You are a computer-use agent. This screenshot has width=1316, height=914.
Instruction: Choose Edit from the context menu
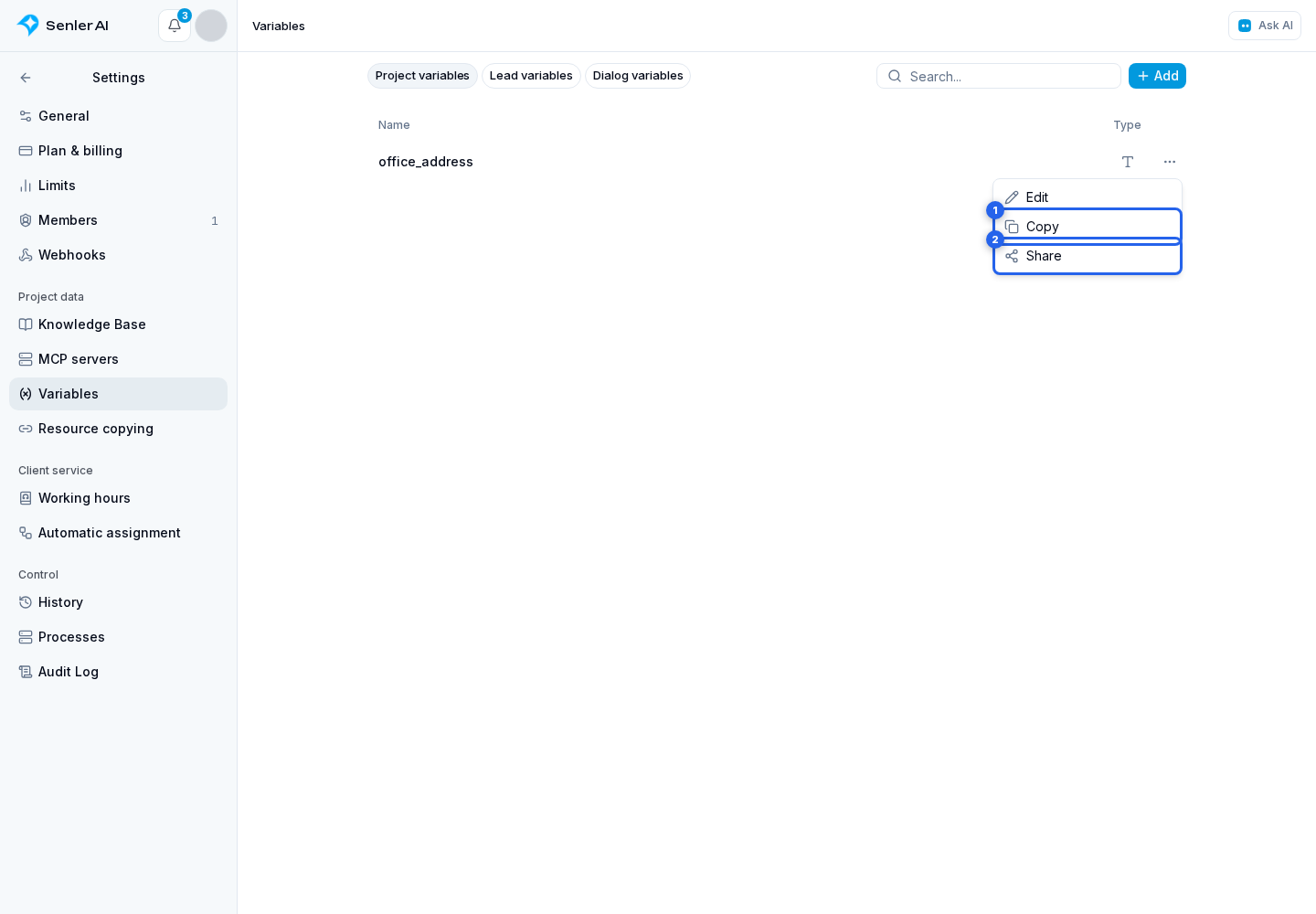pos(1088,197)
